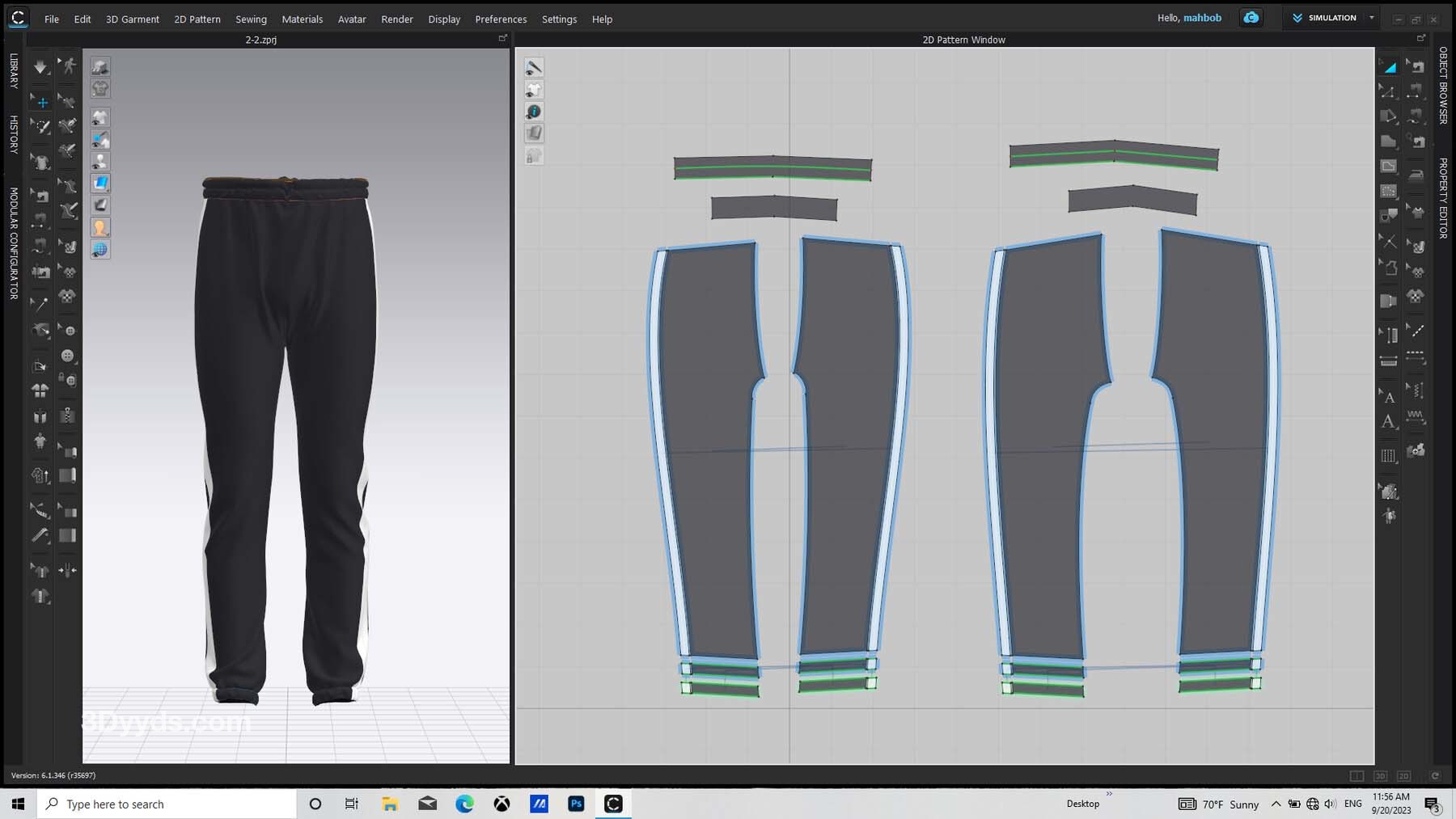
Task: Open Photoshop from the Windows taskbar
Action: coord(576,804)
